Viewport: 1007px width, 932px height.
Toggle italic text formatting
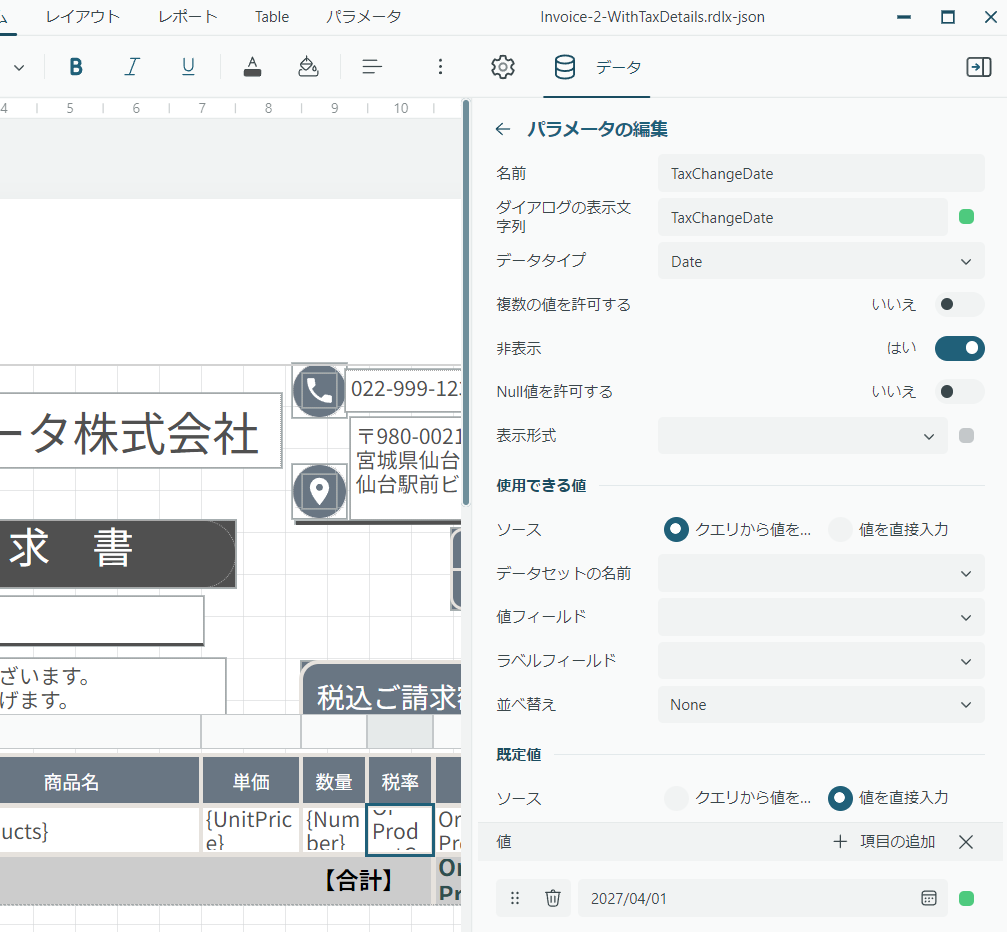click(x=132, y=67)
